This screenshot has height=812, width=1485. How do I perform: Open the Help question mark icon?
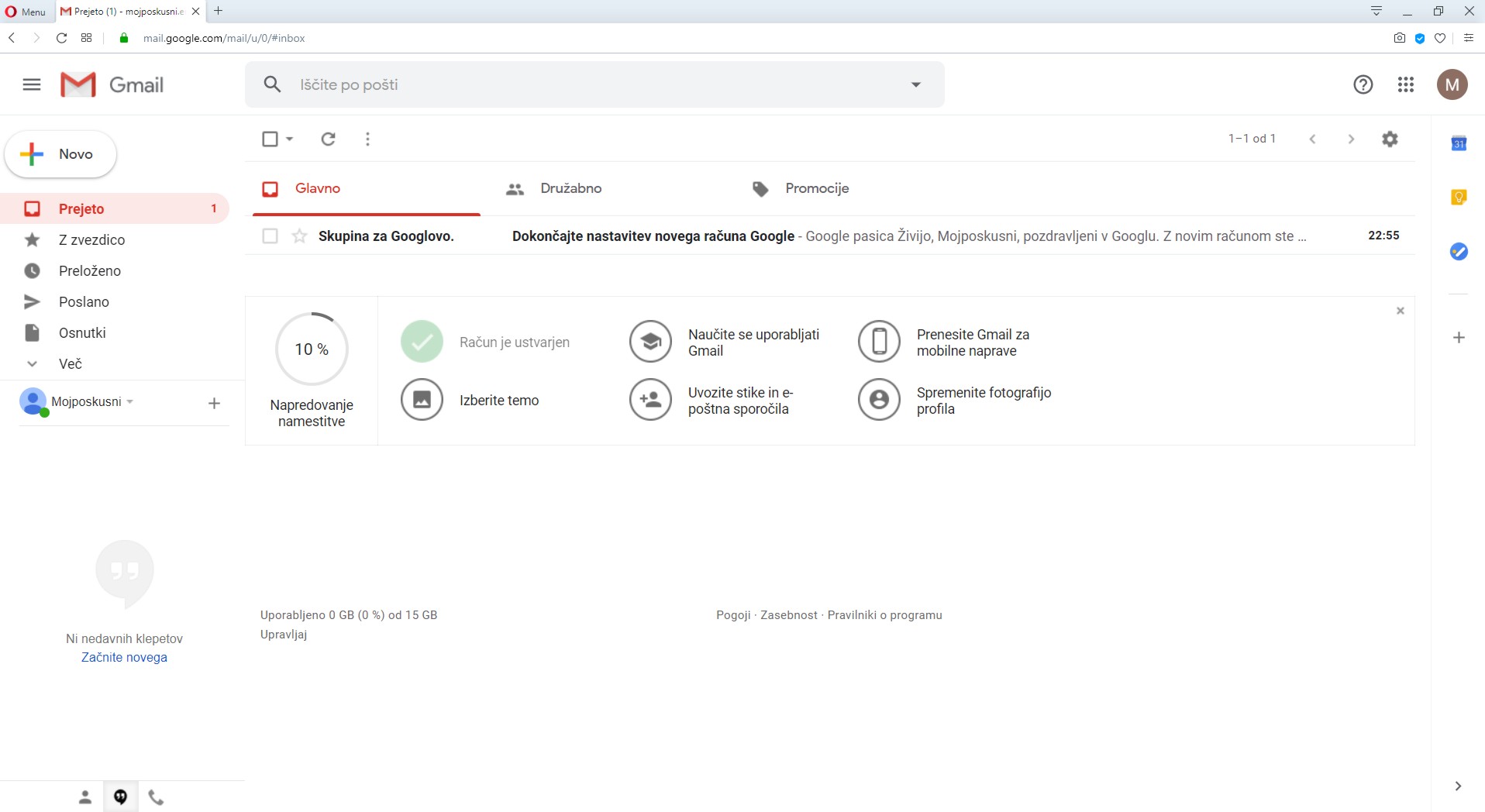tap(1363, 84)
